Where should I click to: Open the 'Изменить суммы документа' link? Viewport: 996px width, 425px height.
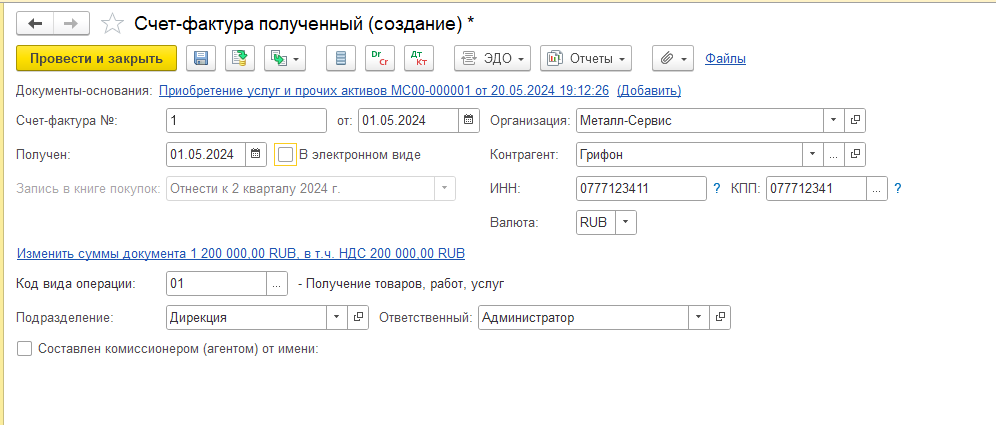click(x=240, y=252)
